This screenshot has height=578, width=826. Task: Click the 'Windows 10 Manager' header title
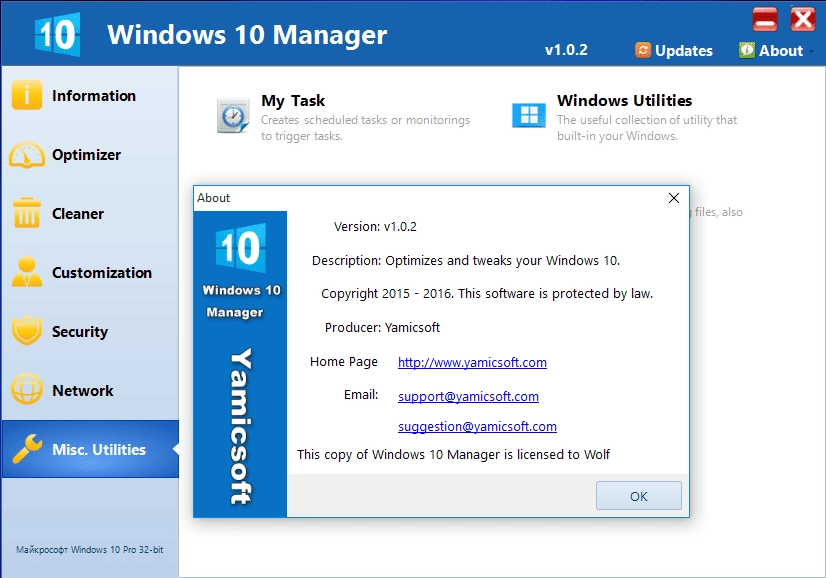point(247,35)
